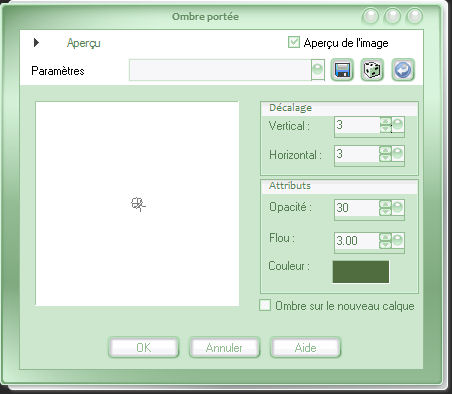
Task: Enable Ombre sur le nouveau calque
Action: (265, 305)
